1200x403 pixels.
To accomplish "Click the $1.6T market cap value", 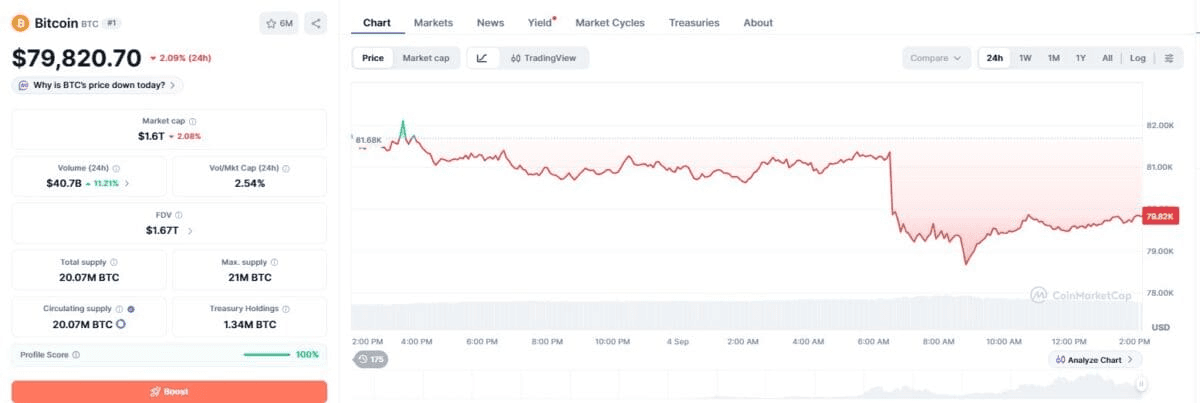I will (x=150, y=136).
